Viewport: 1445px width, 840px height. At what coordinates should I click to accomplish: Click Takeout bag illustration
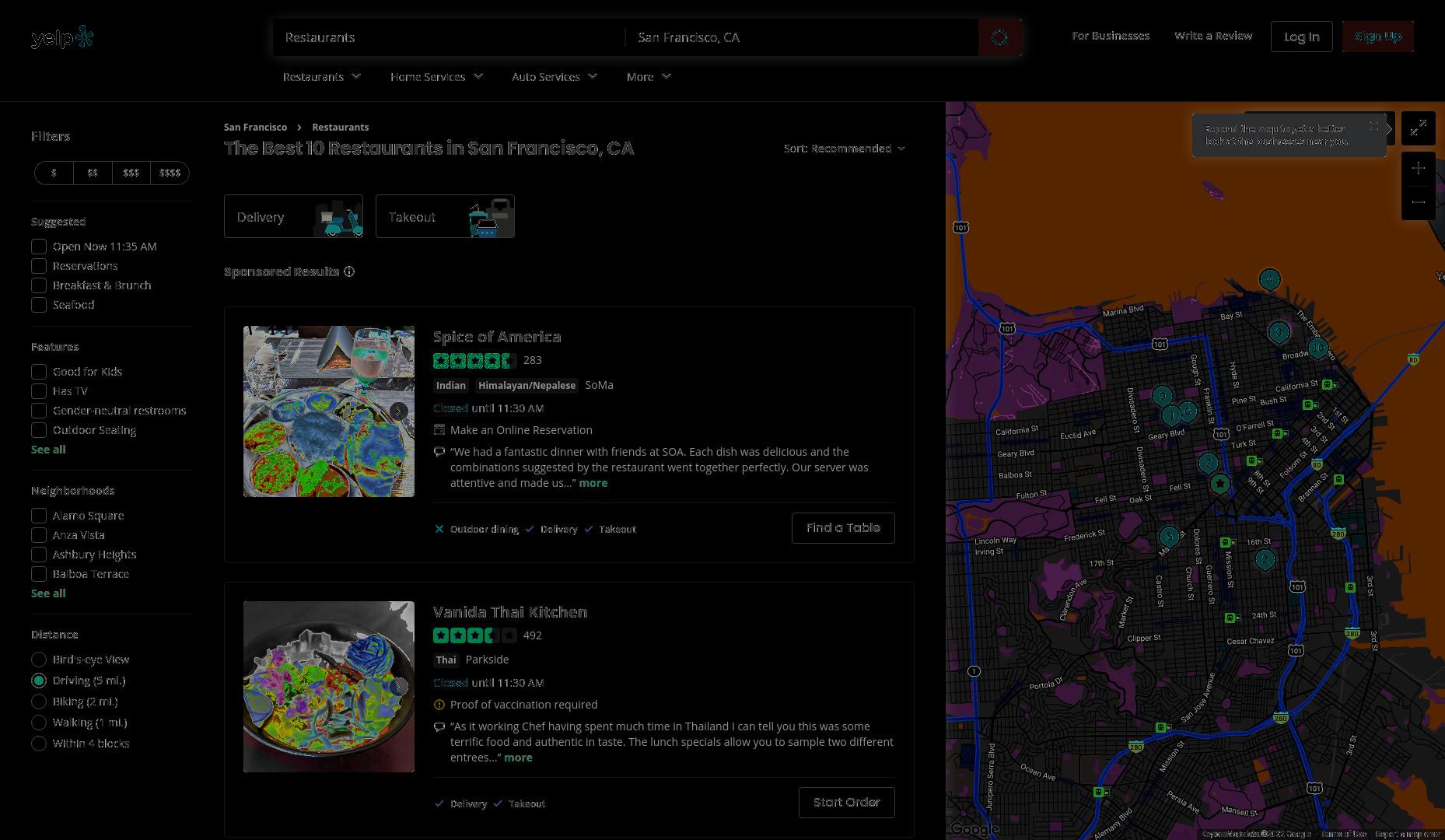490,218
